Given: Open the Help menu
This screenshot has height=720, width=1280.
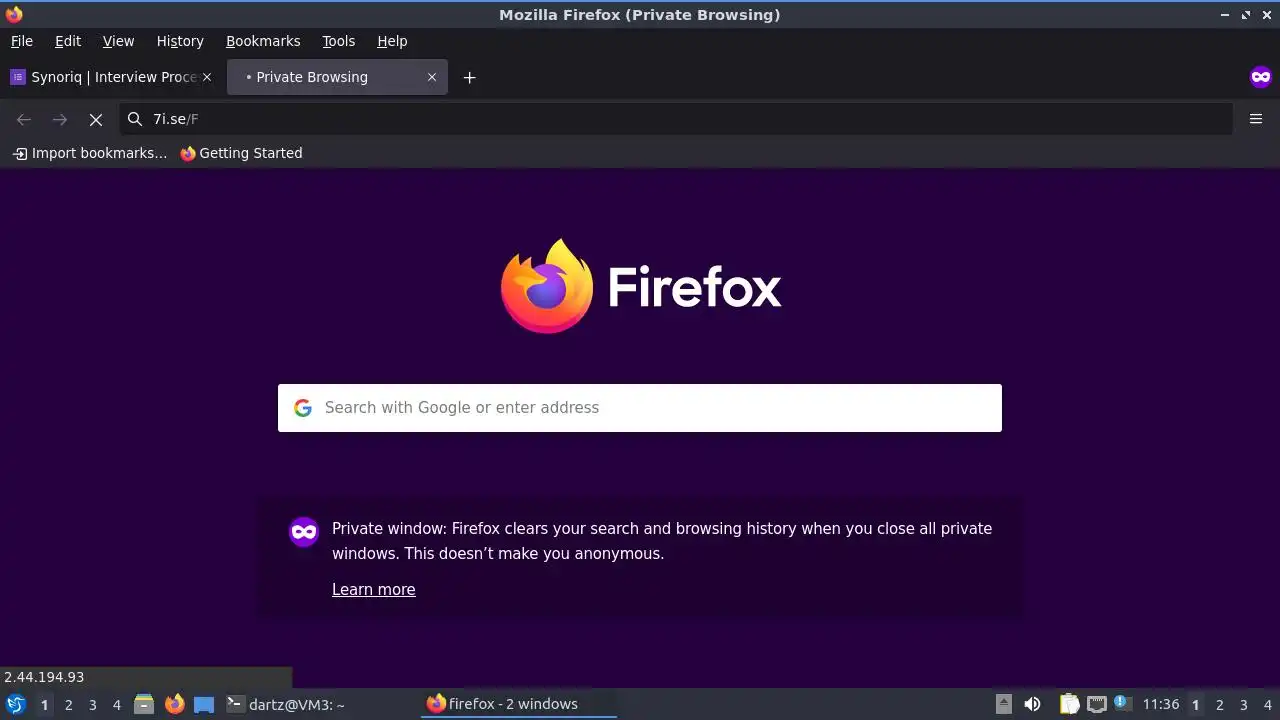Looking at the screenshot, I should point(392,41).
